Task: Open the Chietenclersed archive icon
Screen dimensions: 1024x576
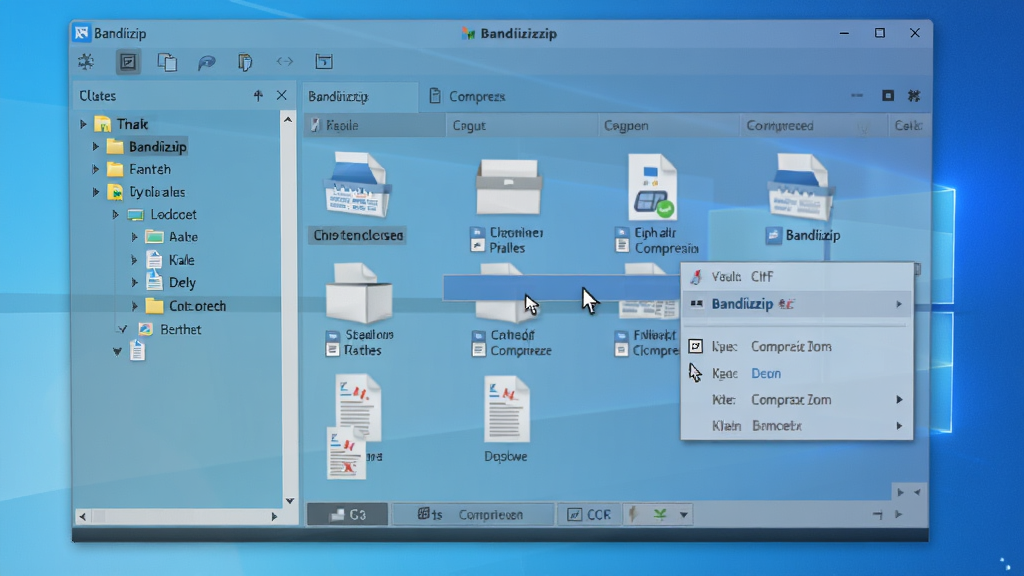Action: 357,198
